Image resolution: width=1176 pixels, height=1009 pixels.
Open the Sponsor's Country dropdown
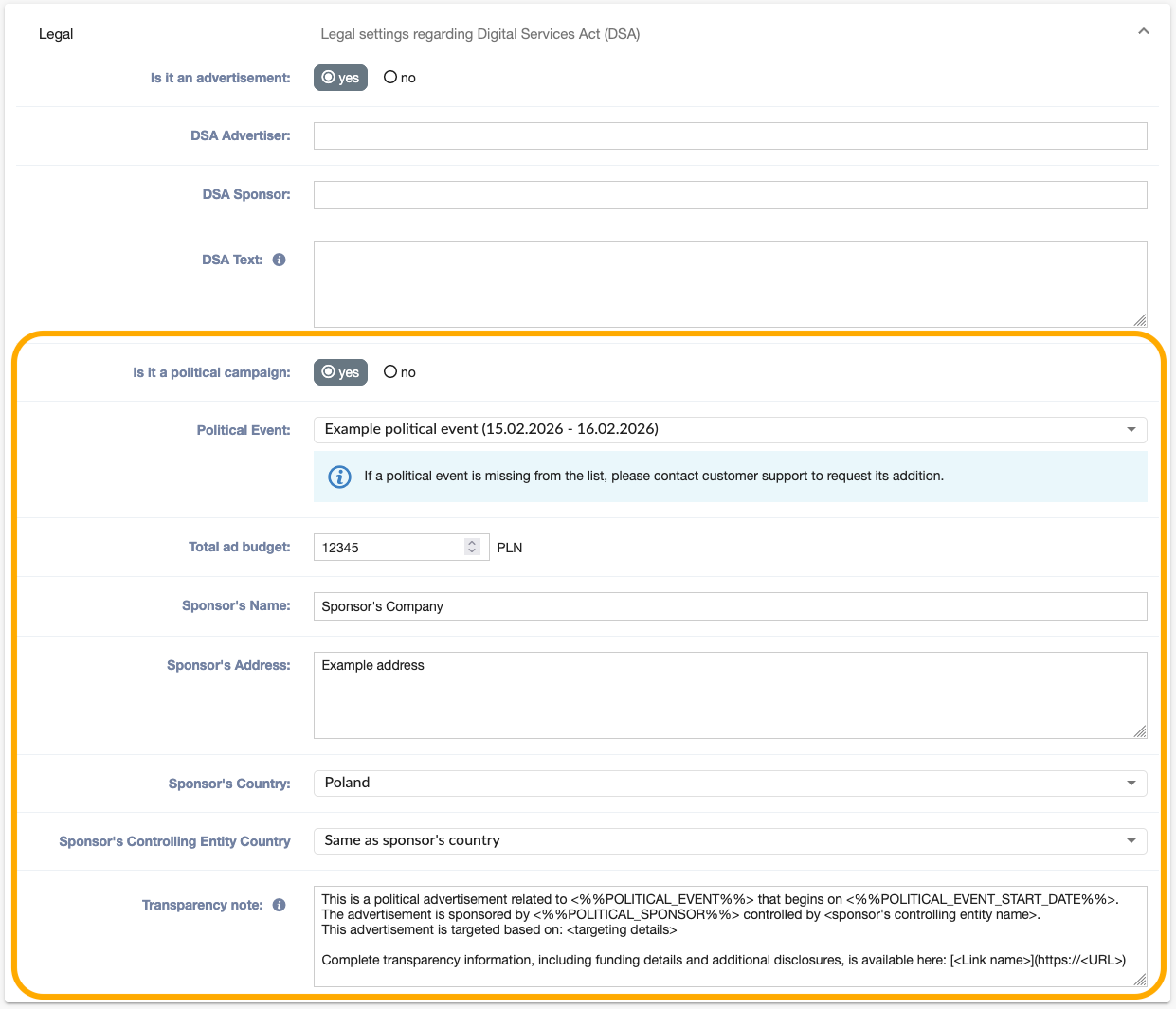click(730, 784)
